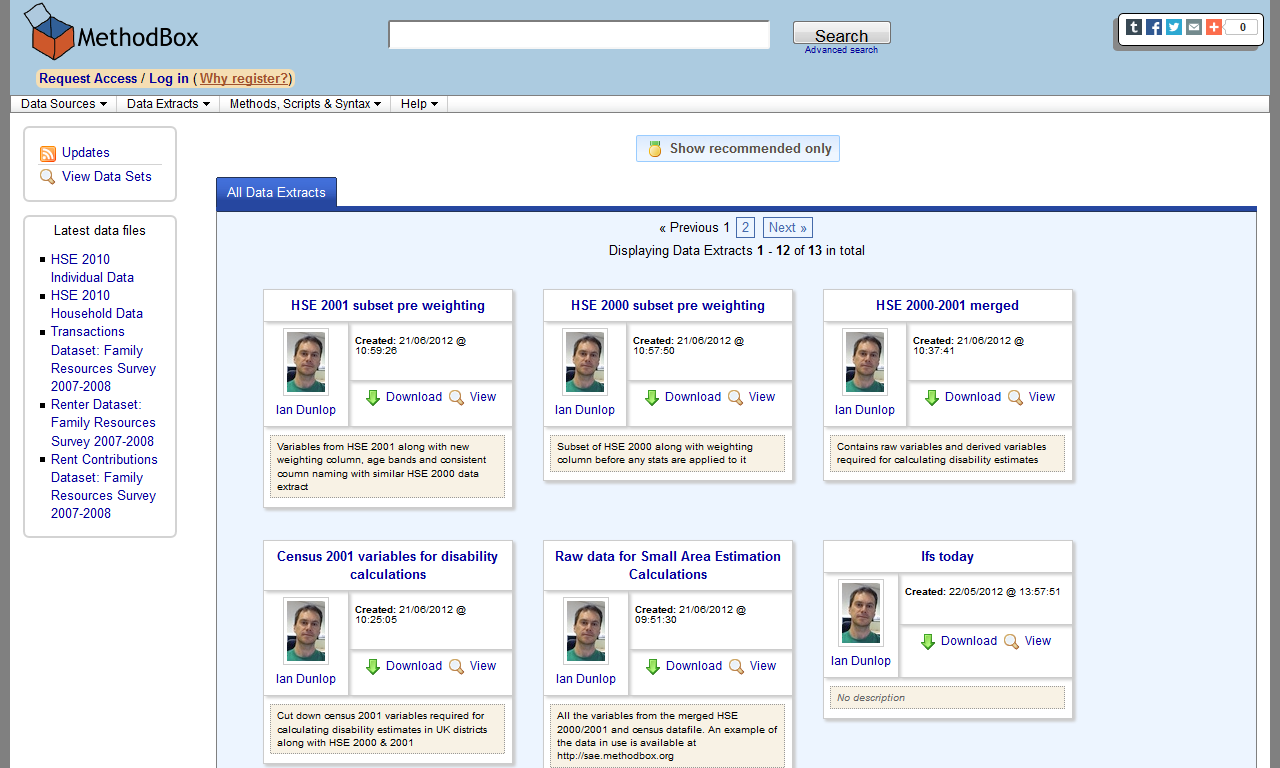The image size is (1280, 768).
Task: Click View Data Sets magnifier icon
Action: pyautogui.click(x=48, y=177)
